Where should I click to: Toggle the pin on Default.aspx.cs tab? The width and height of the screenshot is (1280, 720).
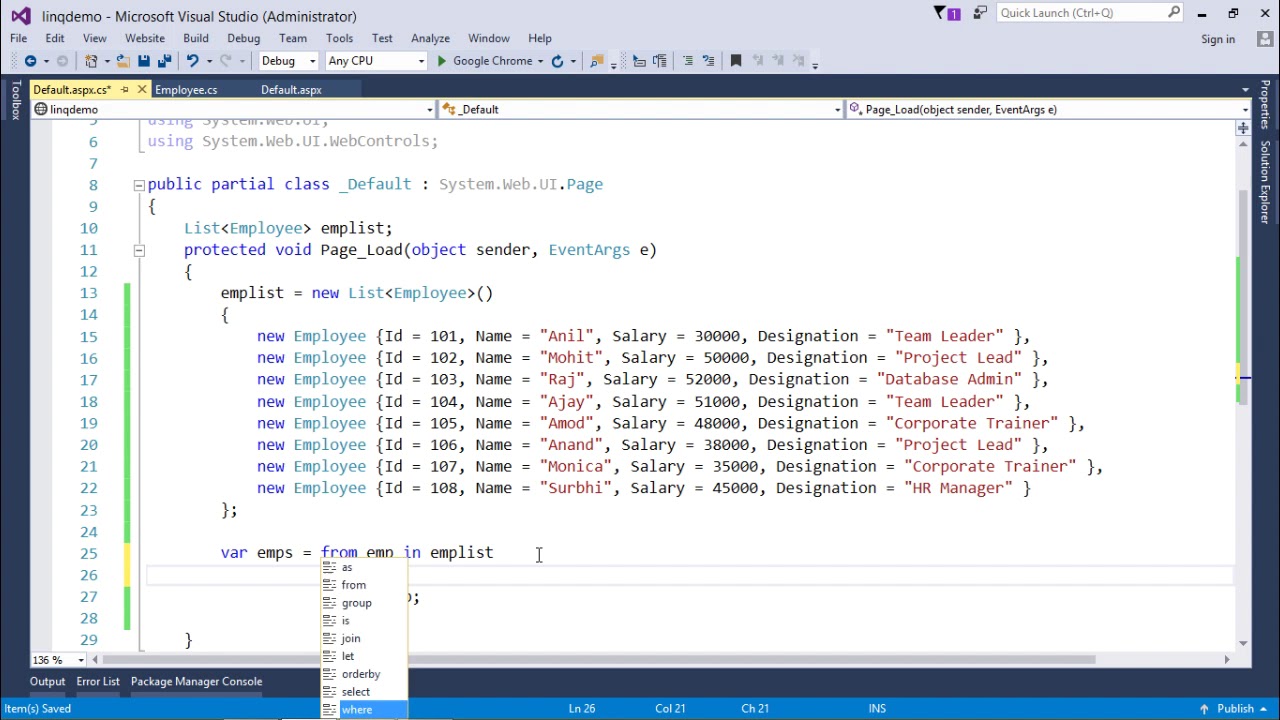125,90
